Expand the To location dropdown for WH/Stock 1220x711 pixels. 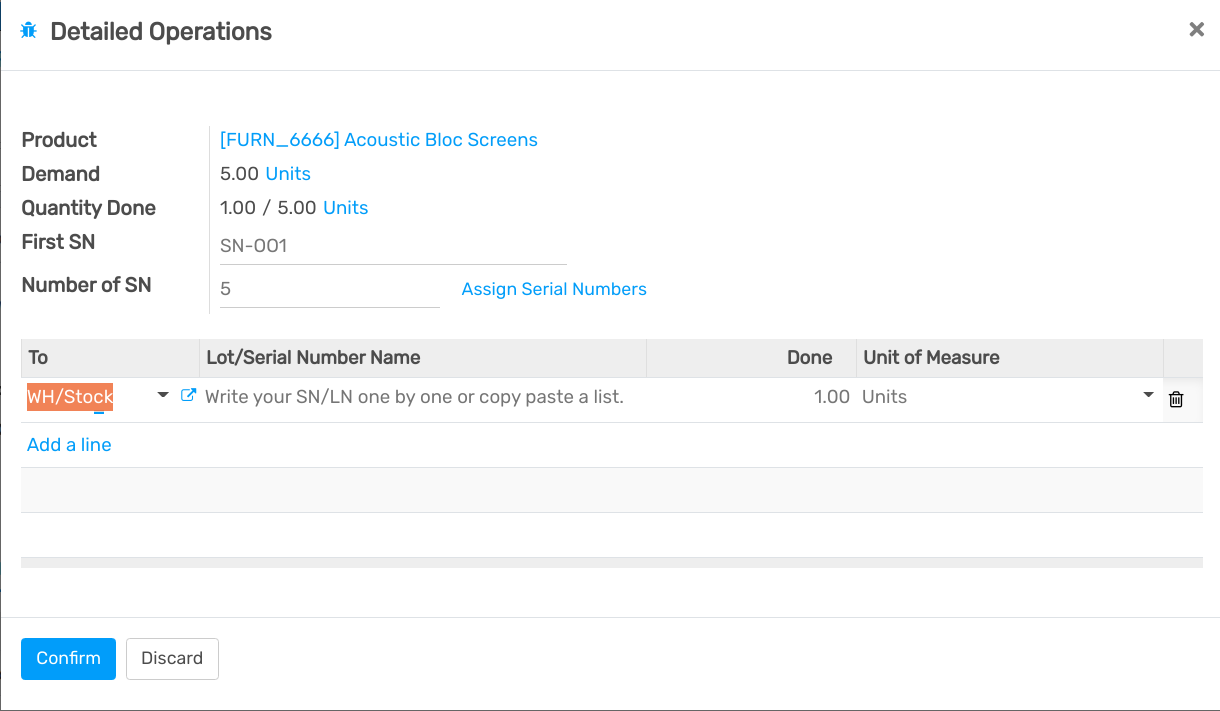(162, 396)
